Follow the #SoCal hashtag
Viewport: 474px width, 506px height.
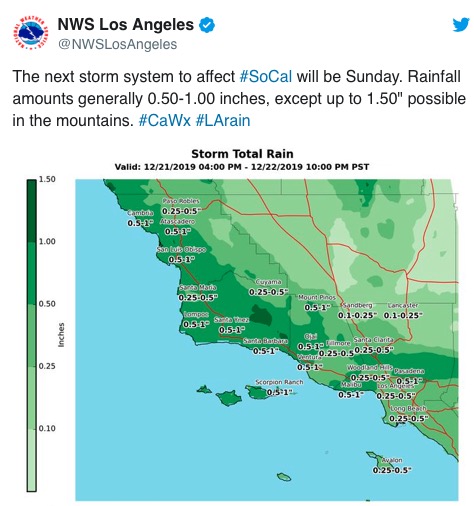[266, 77]
